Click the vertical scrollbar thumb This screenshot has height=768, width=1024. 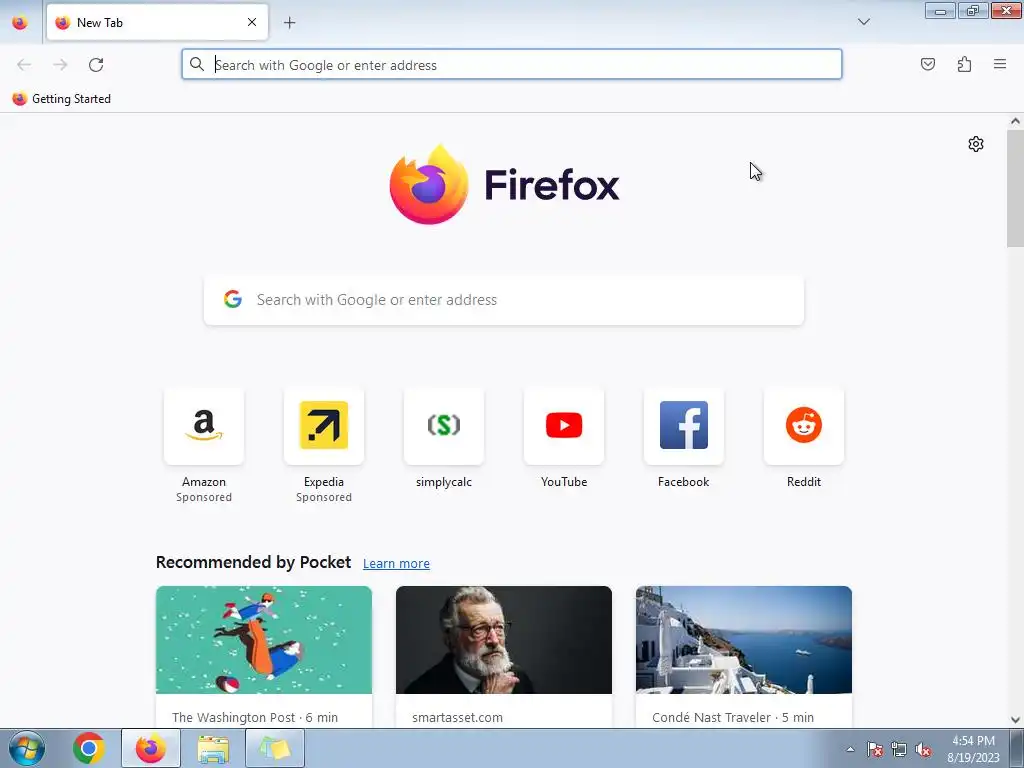click(1015, 188)
